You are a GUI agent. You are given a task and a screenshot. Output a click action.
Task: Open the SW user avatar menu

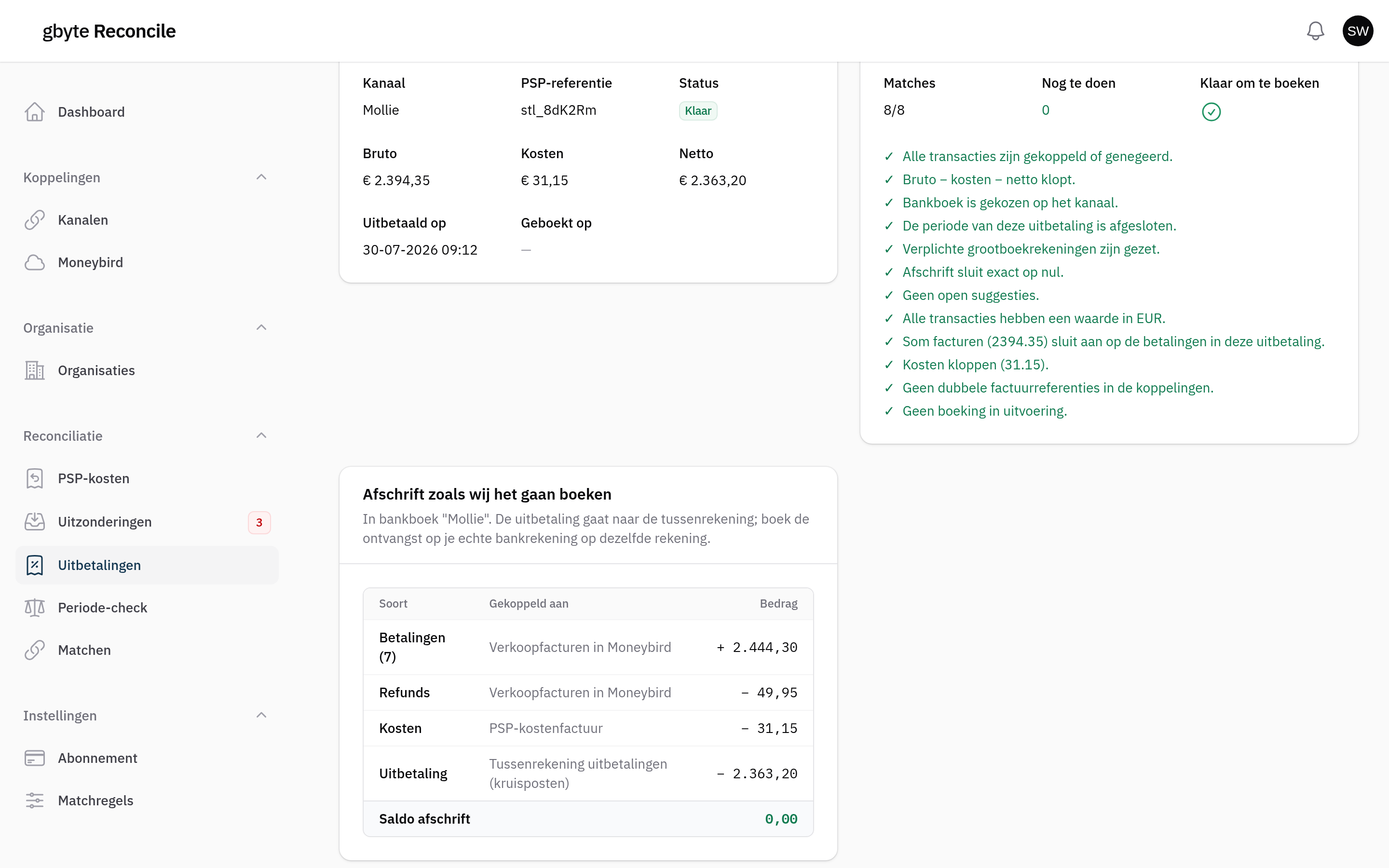(x=1358, y=31)
